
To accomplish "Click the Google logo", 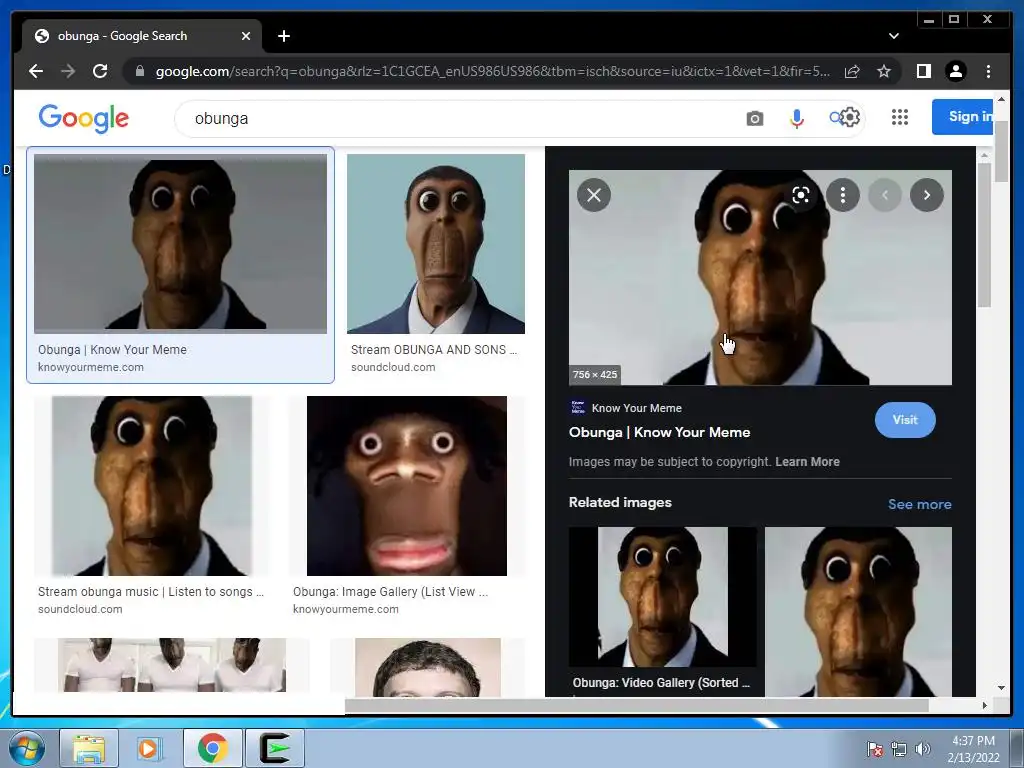I will 84,118.
